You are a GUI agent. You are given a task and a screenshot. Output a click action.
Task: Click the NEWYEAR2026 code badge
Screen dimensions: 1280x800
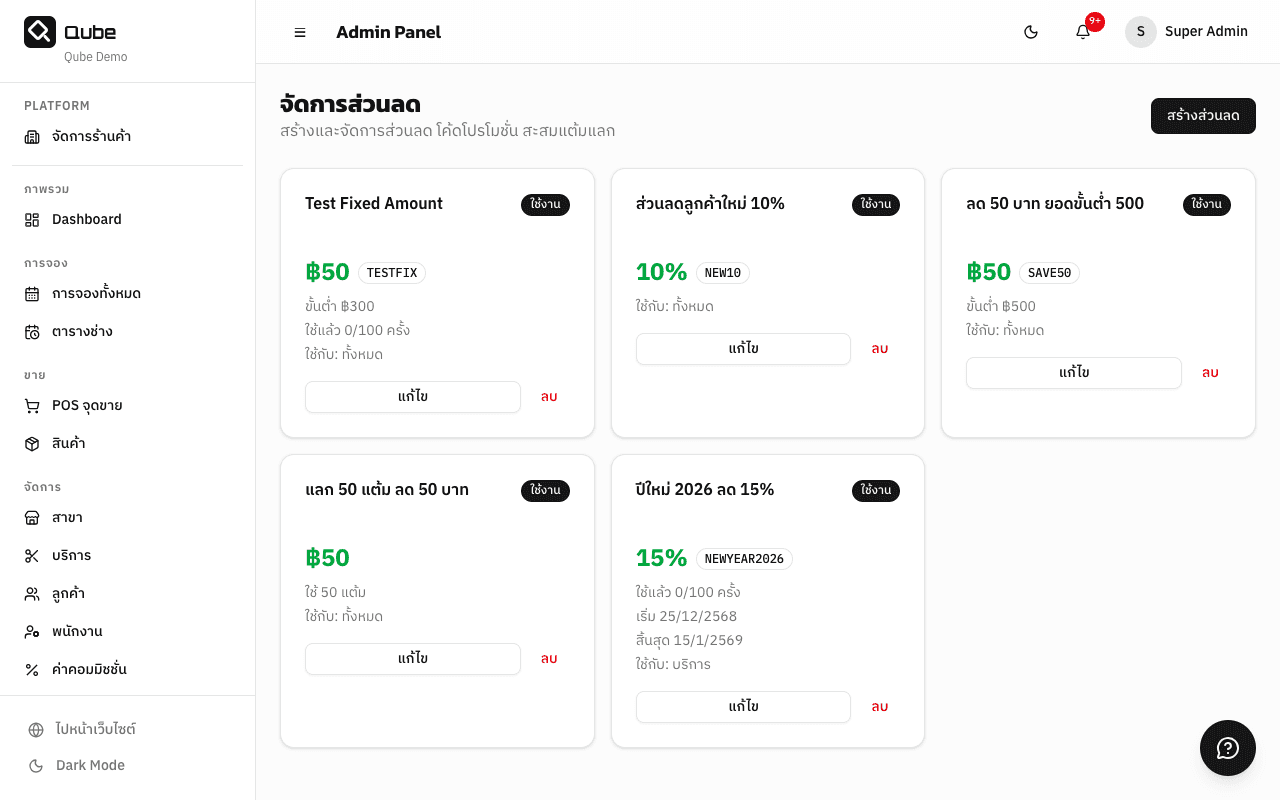744,559
